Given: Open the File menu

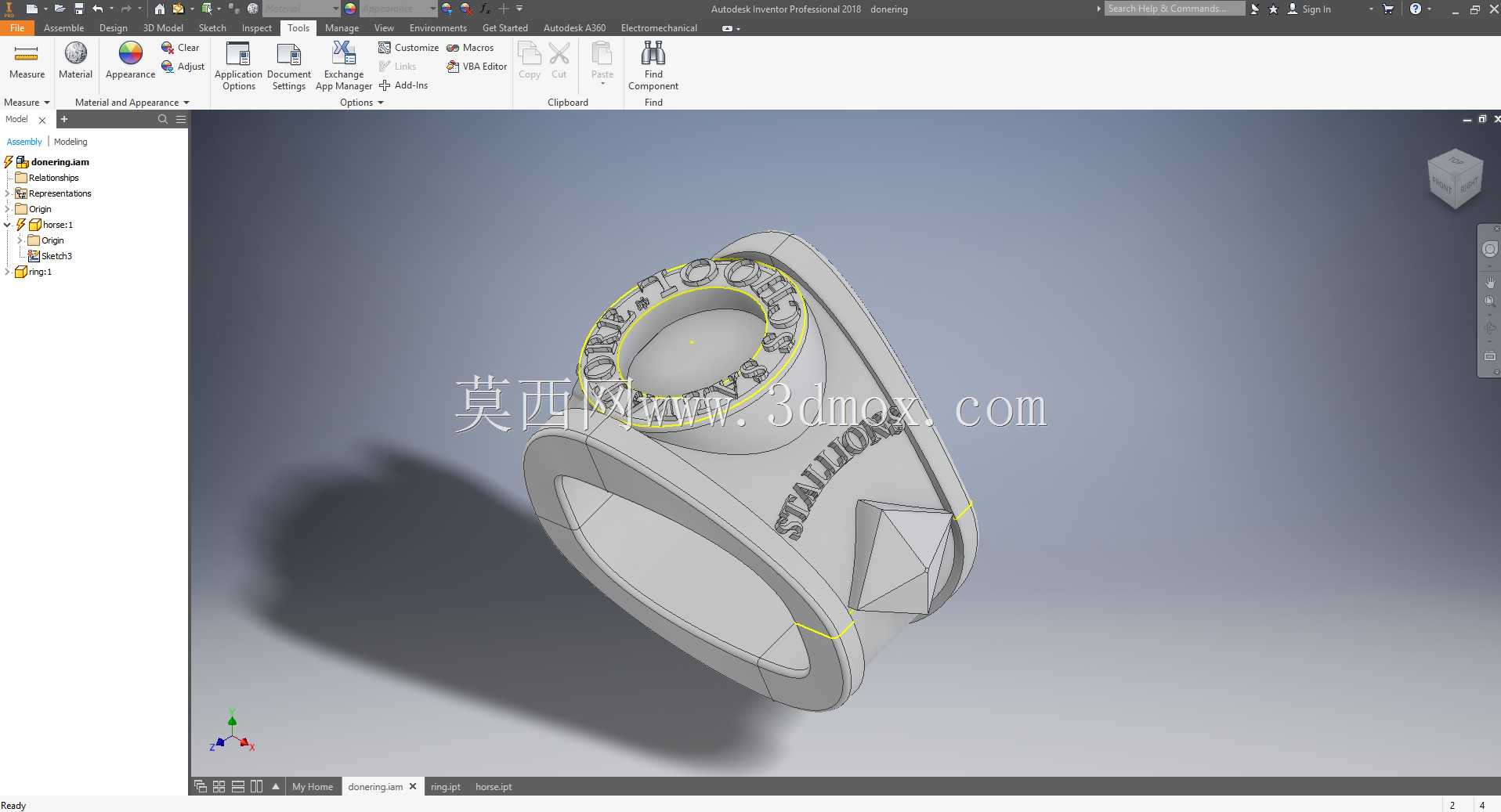Looking at the screenshot, I should tap(17, 27).
